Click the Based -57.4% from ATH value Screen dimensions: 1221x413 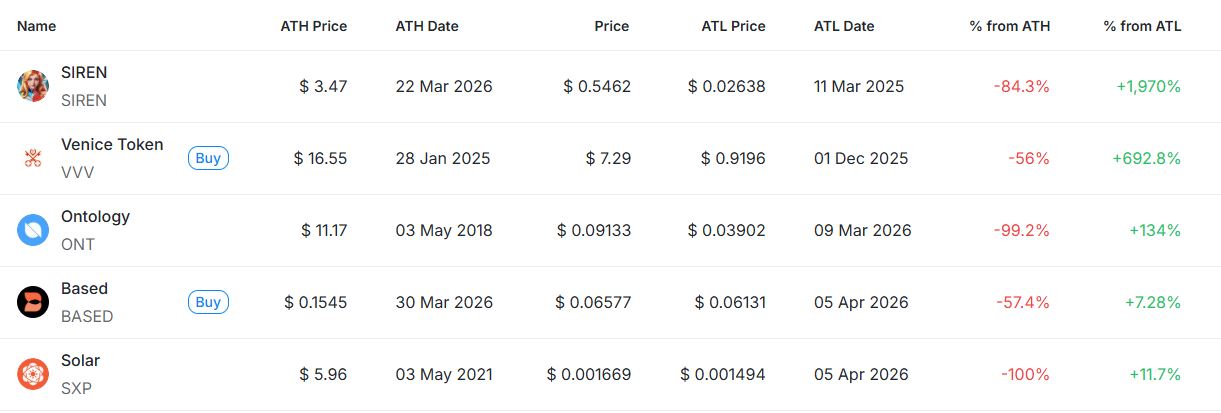coord(1021,302)
